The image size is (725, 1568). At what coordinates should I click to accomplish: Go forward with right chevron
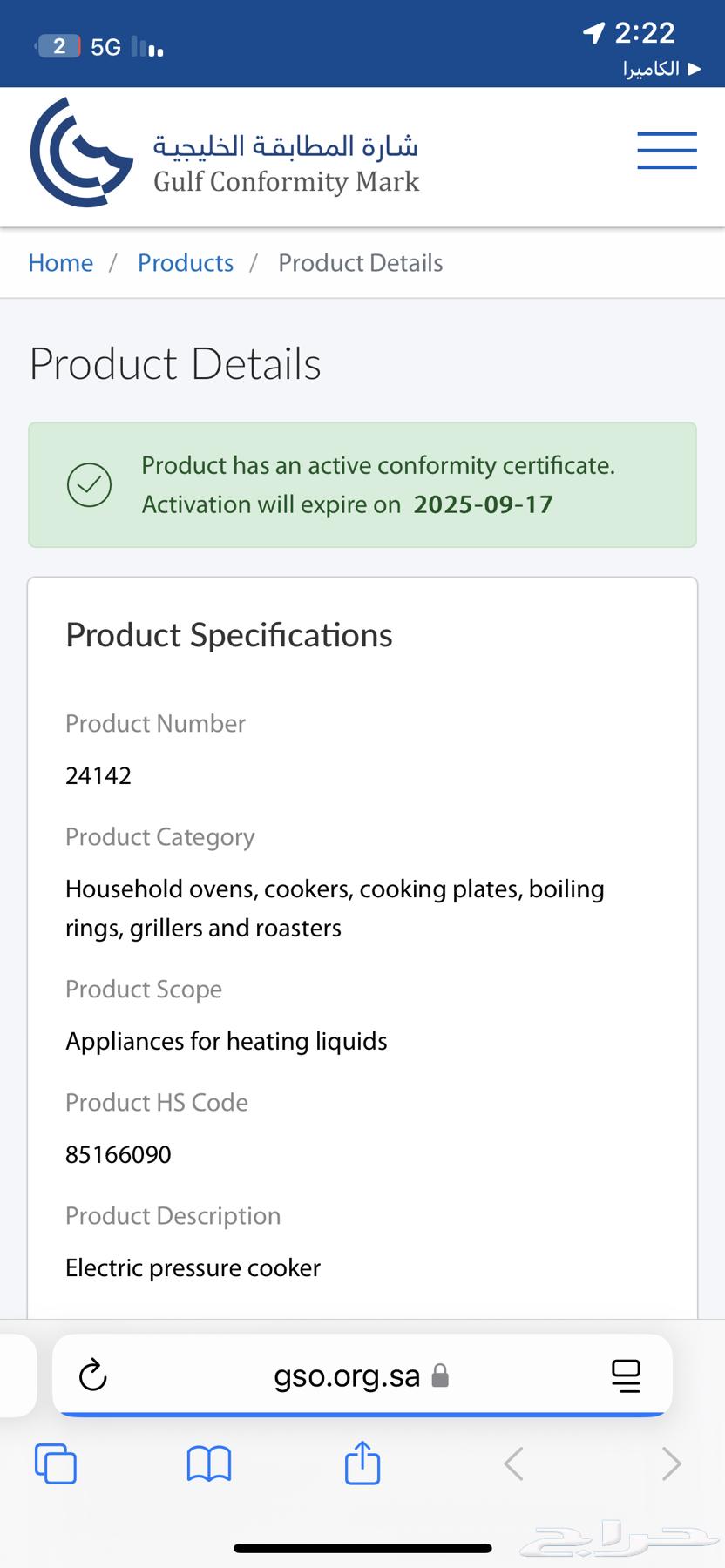671,1463
